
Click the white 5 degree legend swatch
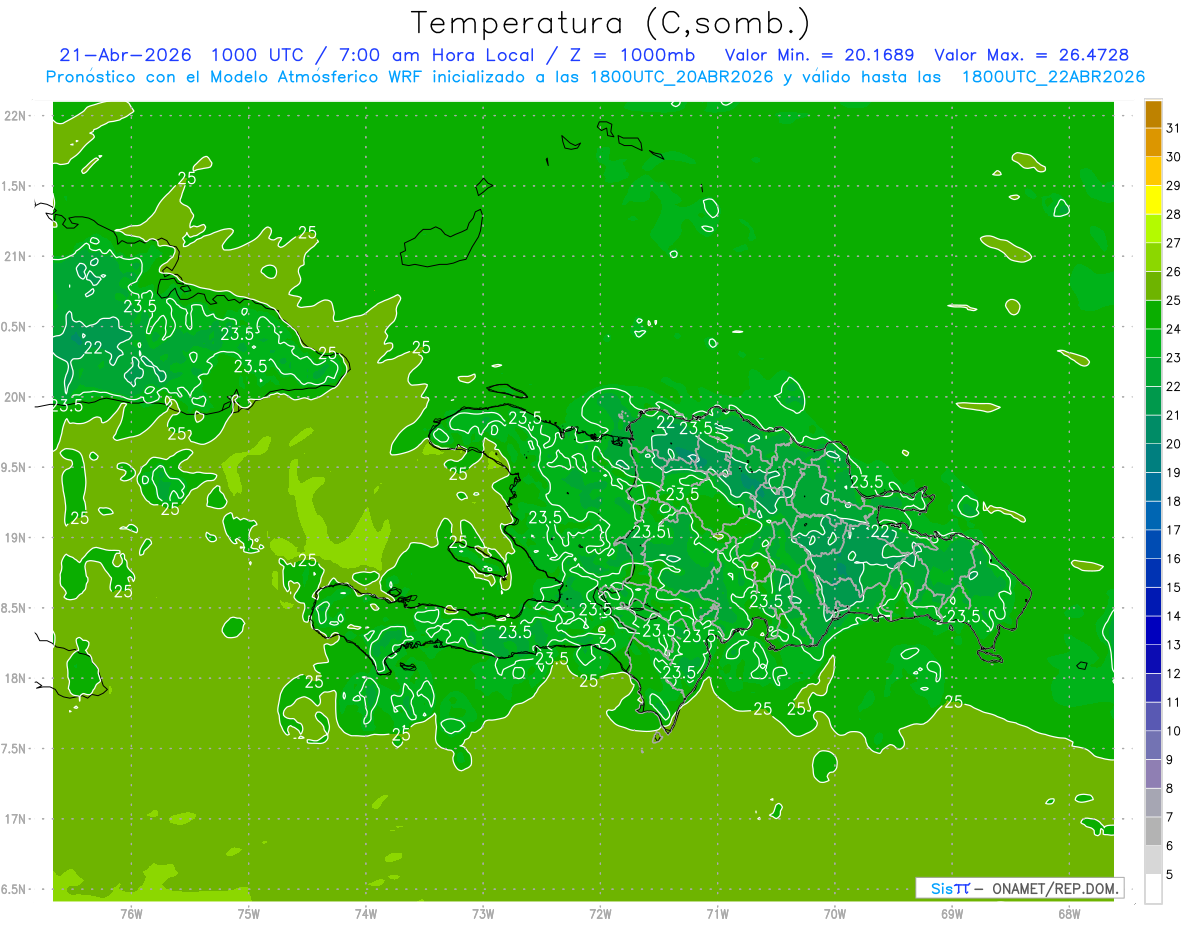coord(1153,889)
